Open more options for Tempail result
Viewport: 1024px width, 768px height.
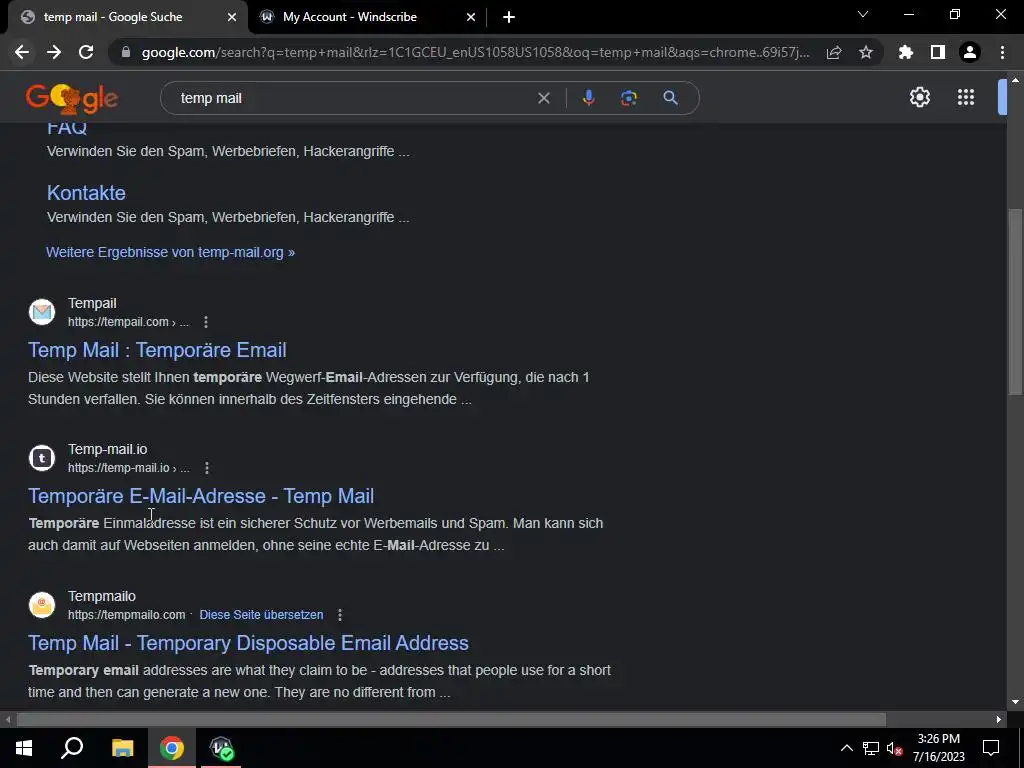point(206,322)
